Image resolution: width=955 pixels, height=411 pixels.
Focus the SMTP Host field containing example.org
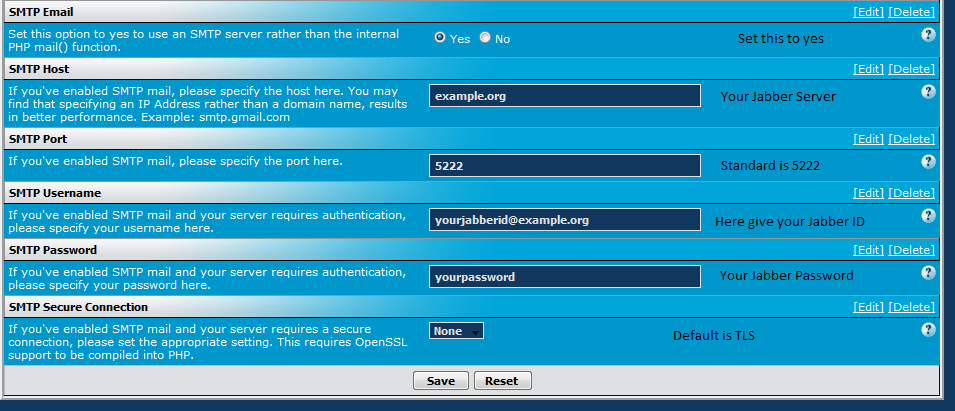pyautogui.click(x=564, y=96)
